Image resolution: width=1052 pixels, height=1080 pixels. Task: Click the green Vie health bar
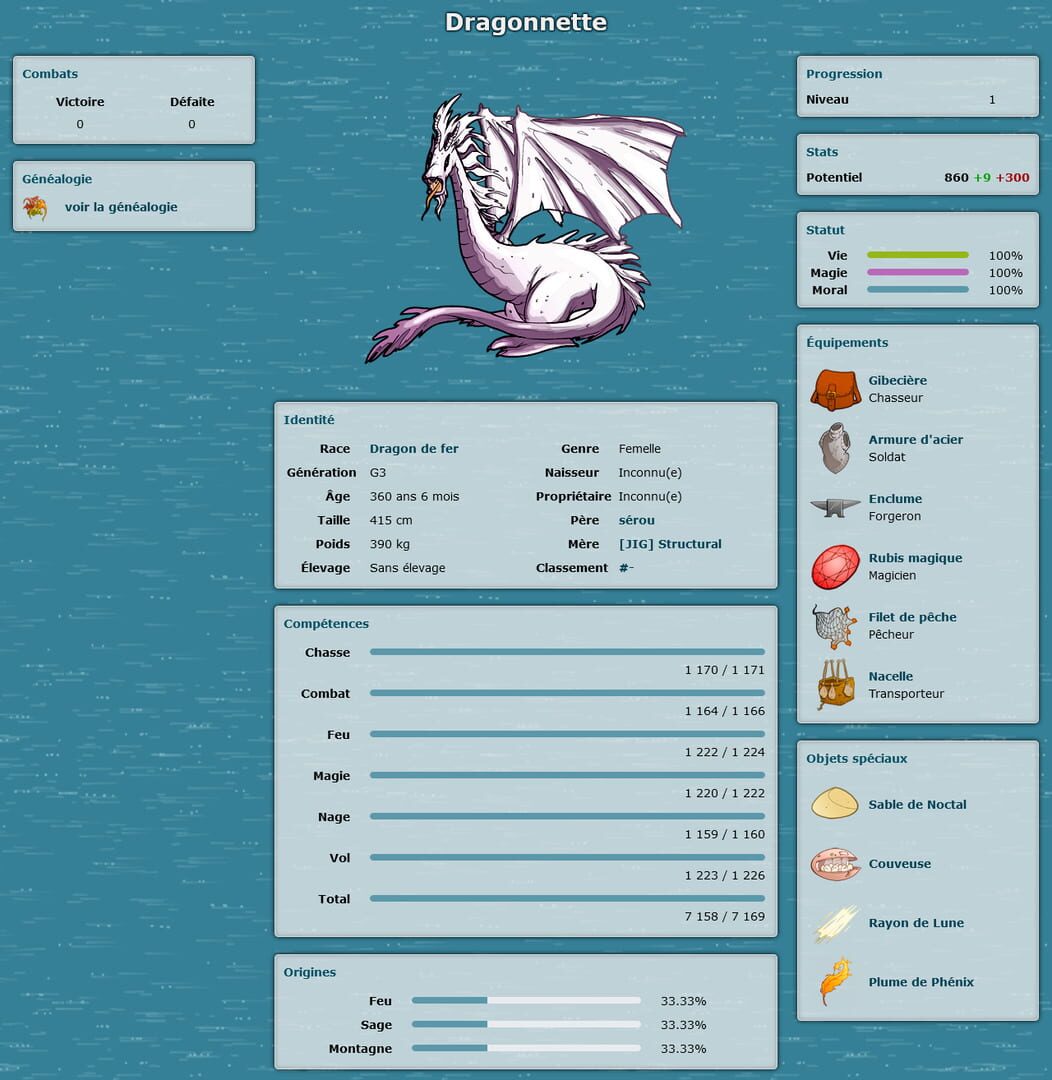[917, 254]
